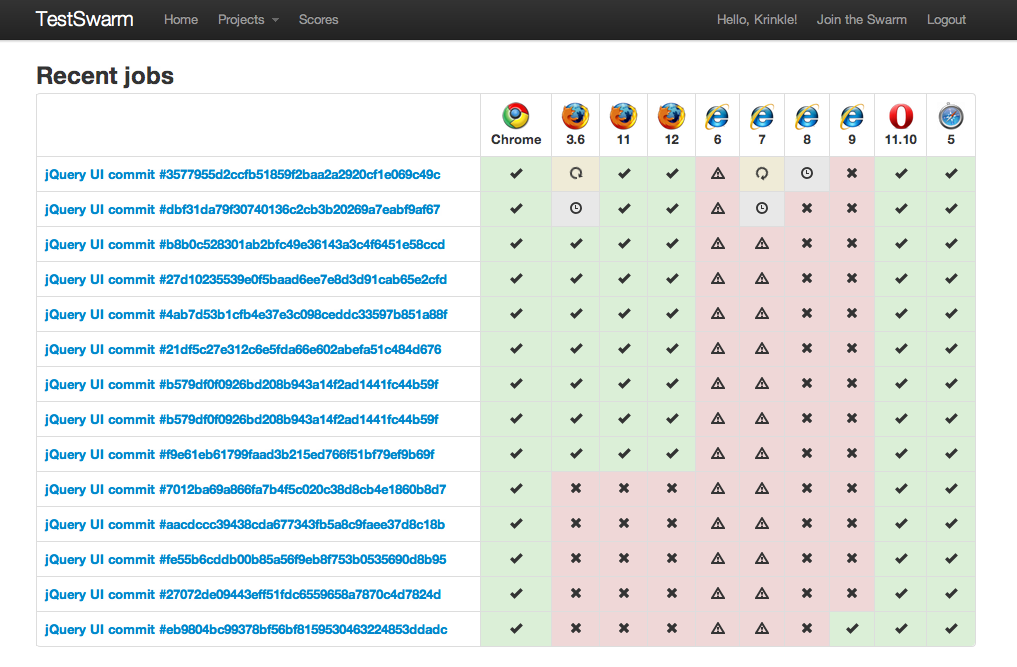
Task: Click IE 6 warning icon for commit #eb9804bc
Action: 717,628
